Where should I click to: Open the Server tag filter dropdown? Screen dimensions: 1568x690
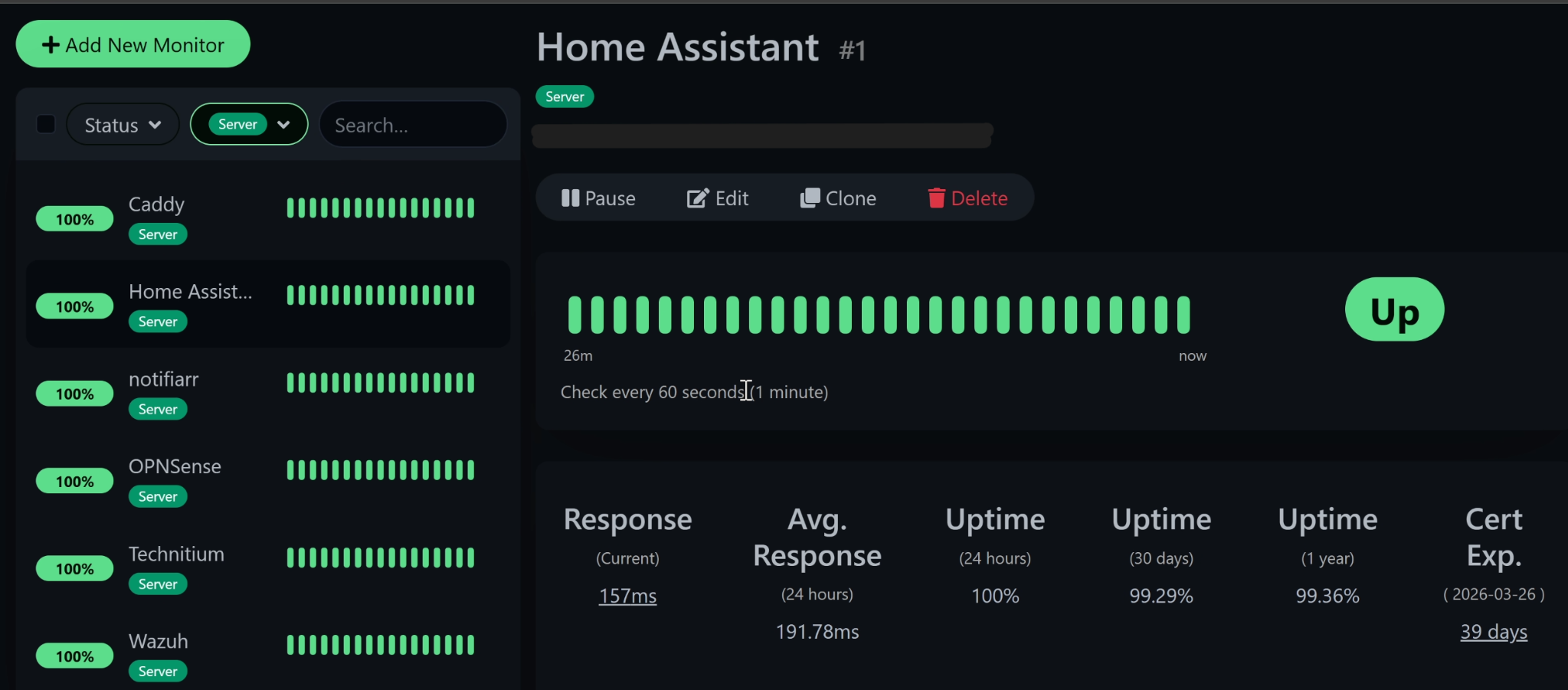(x=249, y=124)
